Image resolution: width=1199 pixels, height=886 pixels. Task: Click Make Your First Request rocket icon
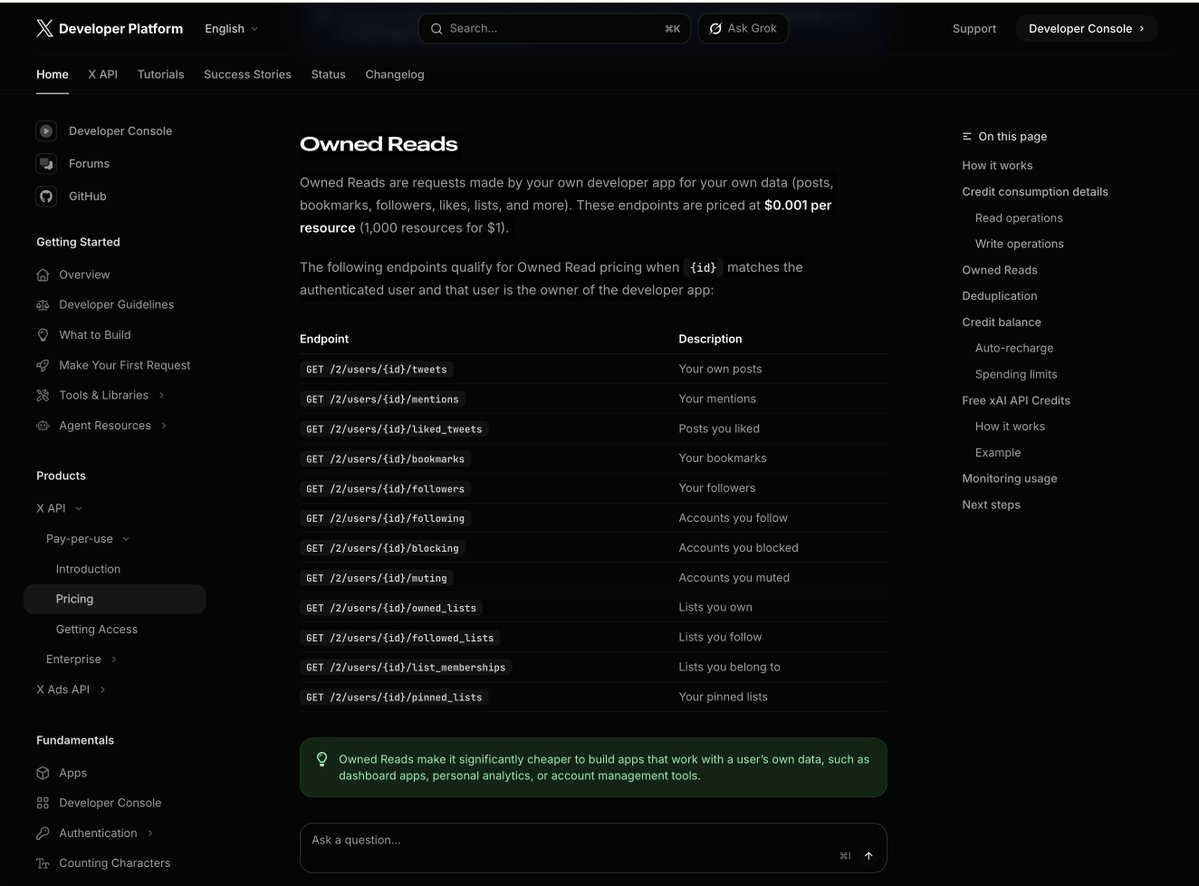[43, 365]
